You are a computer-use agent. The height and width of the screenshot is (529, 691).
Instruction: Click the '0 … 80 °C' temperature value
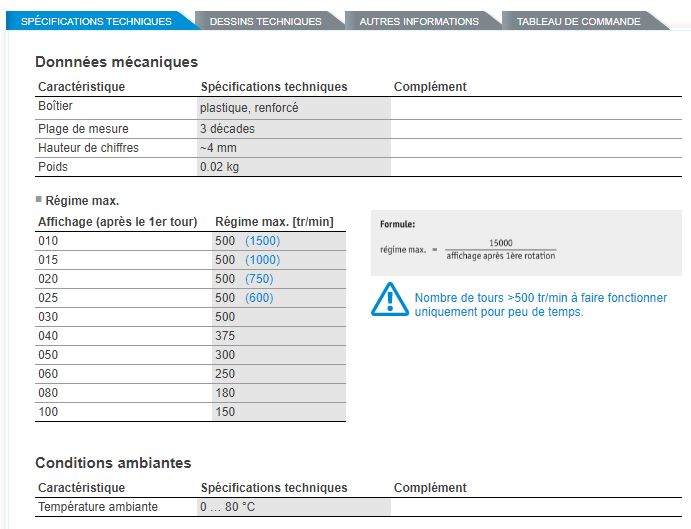(x=227, y=507)
